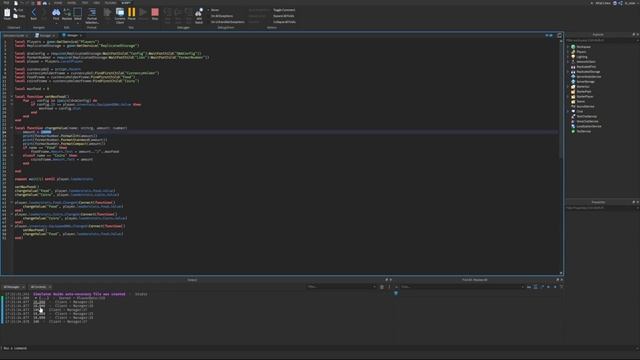Select TextChatService in the Explorer
Viewport: 640px width, 360px height.
point(586,116)
